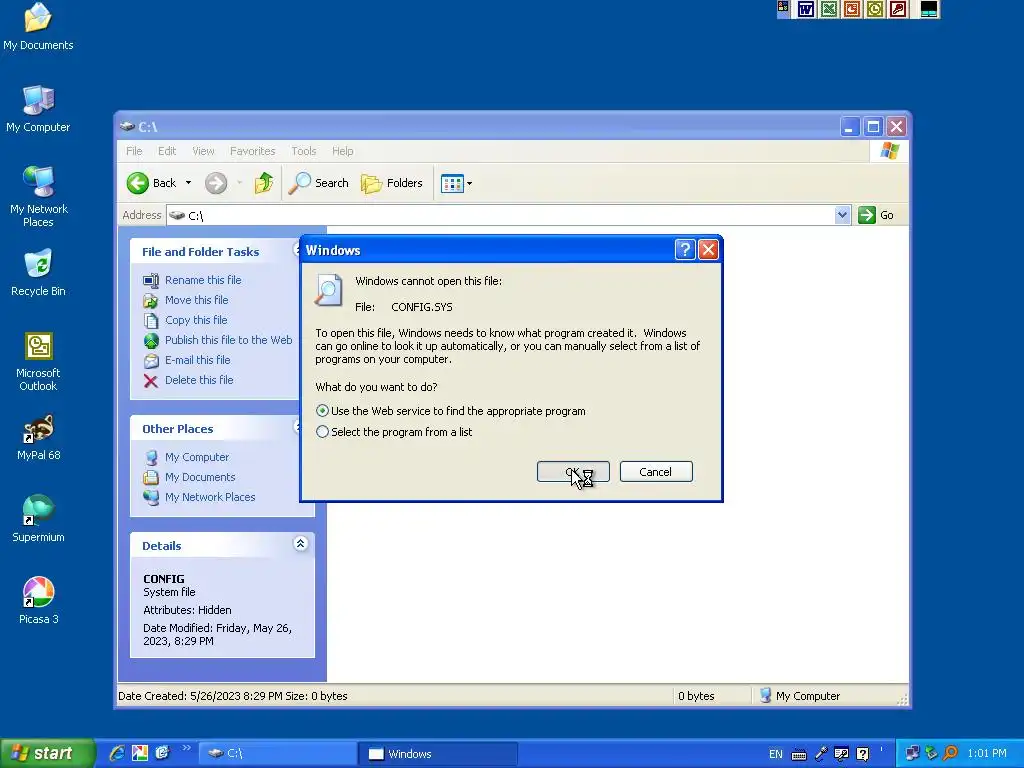Viewport: 1024px width, 768px height.
Task: Select the My Computer desktop icon
Action: tap(38, 108)
